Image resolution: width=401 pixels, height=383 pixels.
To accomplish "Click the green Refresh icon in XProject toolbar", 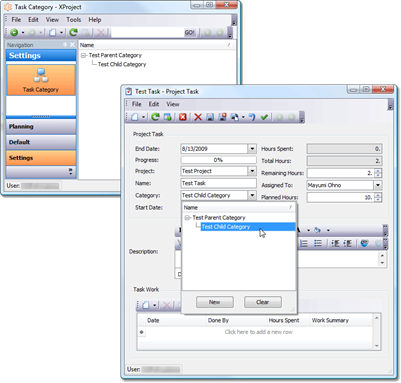I will point(73,32).
